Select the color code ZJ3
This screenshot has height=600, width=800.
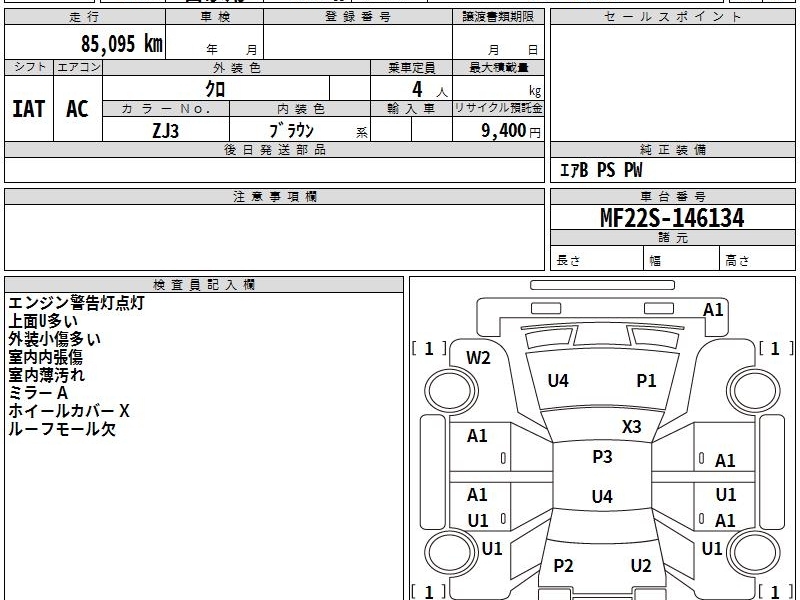[x=166, y=131]
